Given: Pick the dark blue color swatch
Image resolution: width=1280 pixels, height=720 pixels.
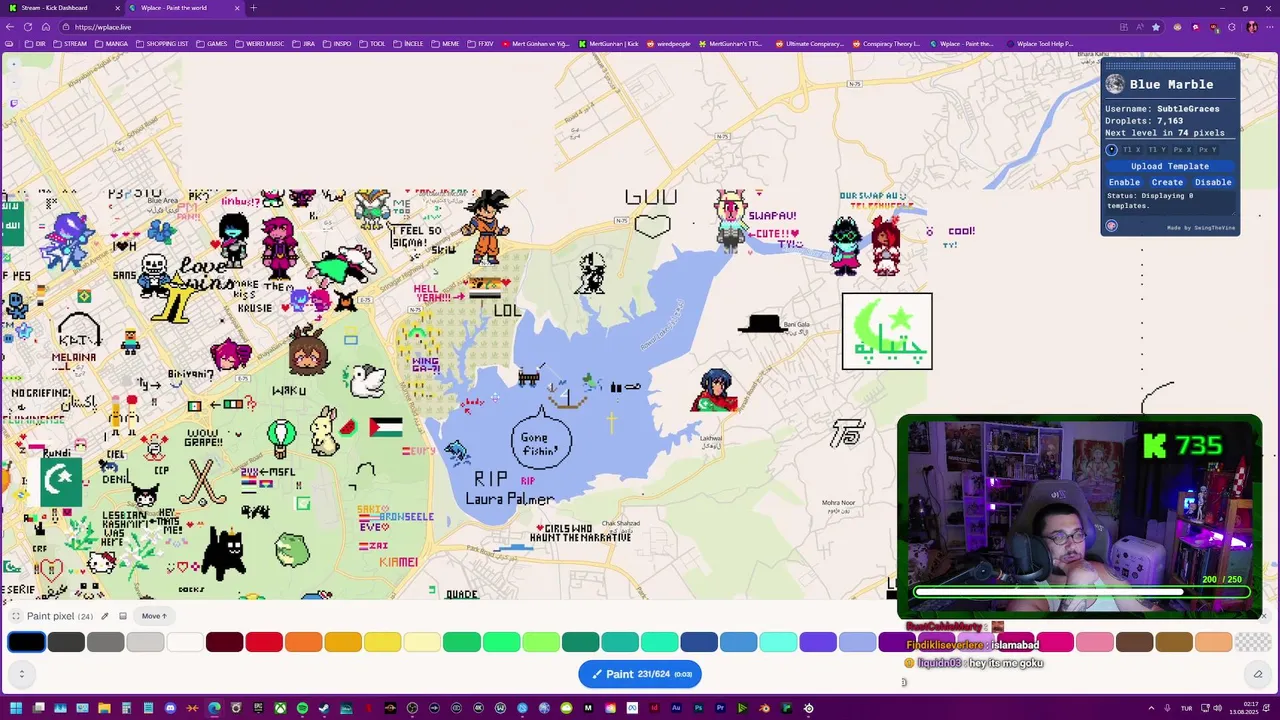Looking at the screenshot, I should click(699, 642).
